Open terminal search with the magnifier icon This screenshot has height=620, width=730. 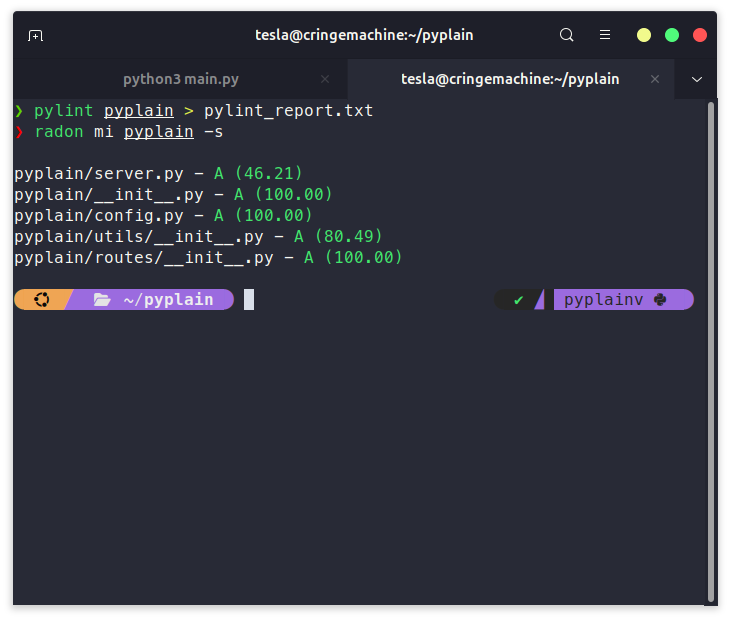coord(567,35)
